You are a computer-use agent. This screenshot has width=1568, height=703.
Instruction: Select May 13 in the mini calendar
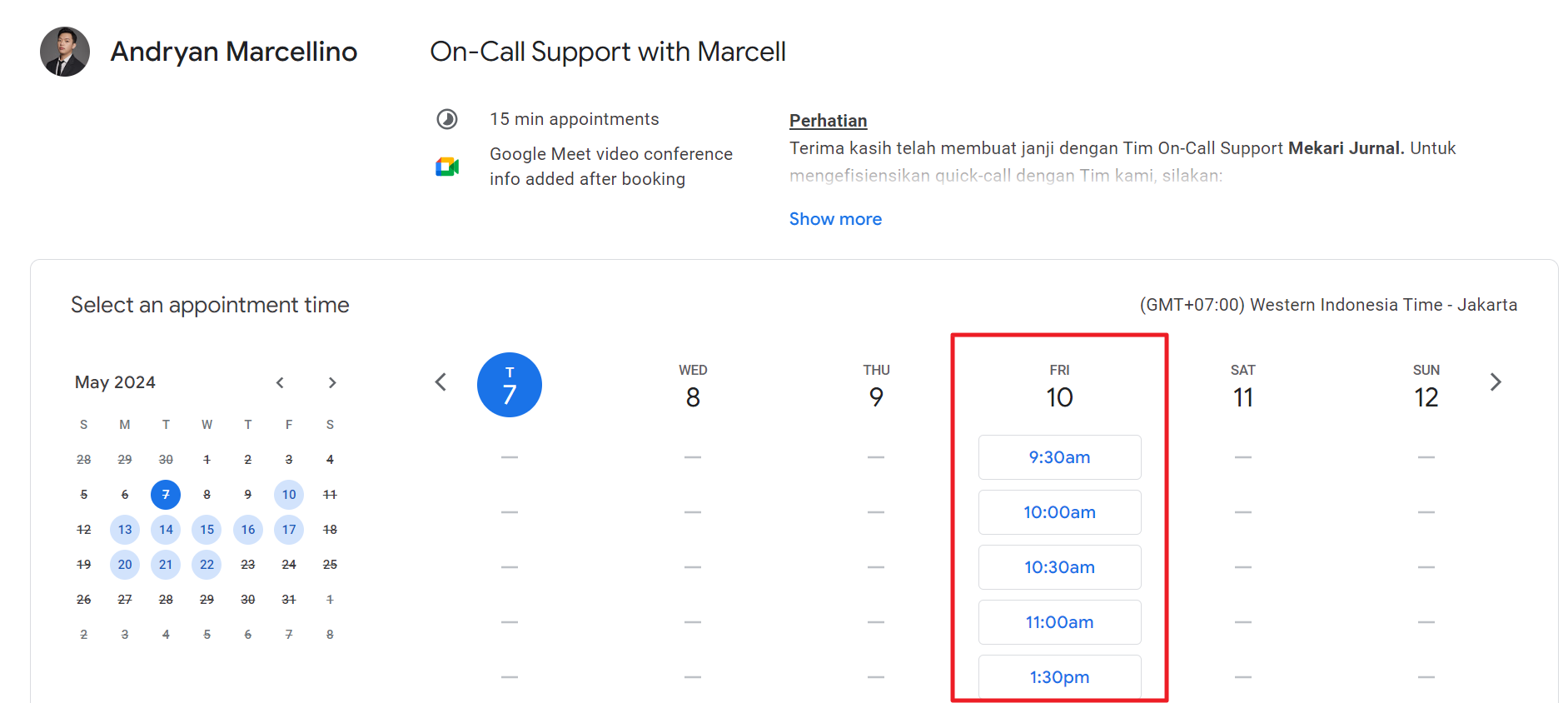pos(125,530)
